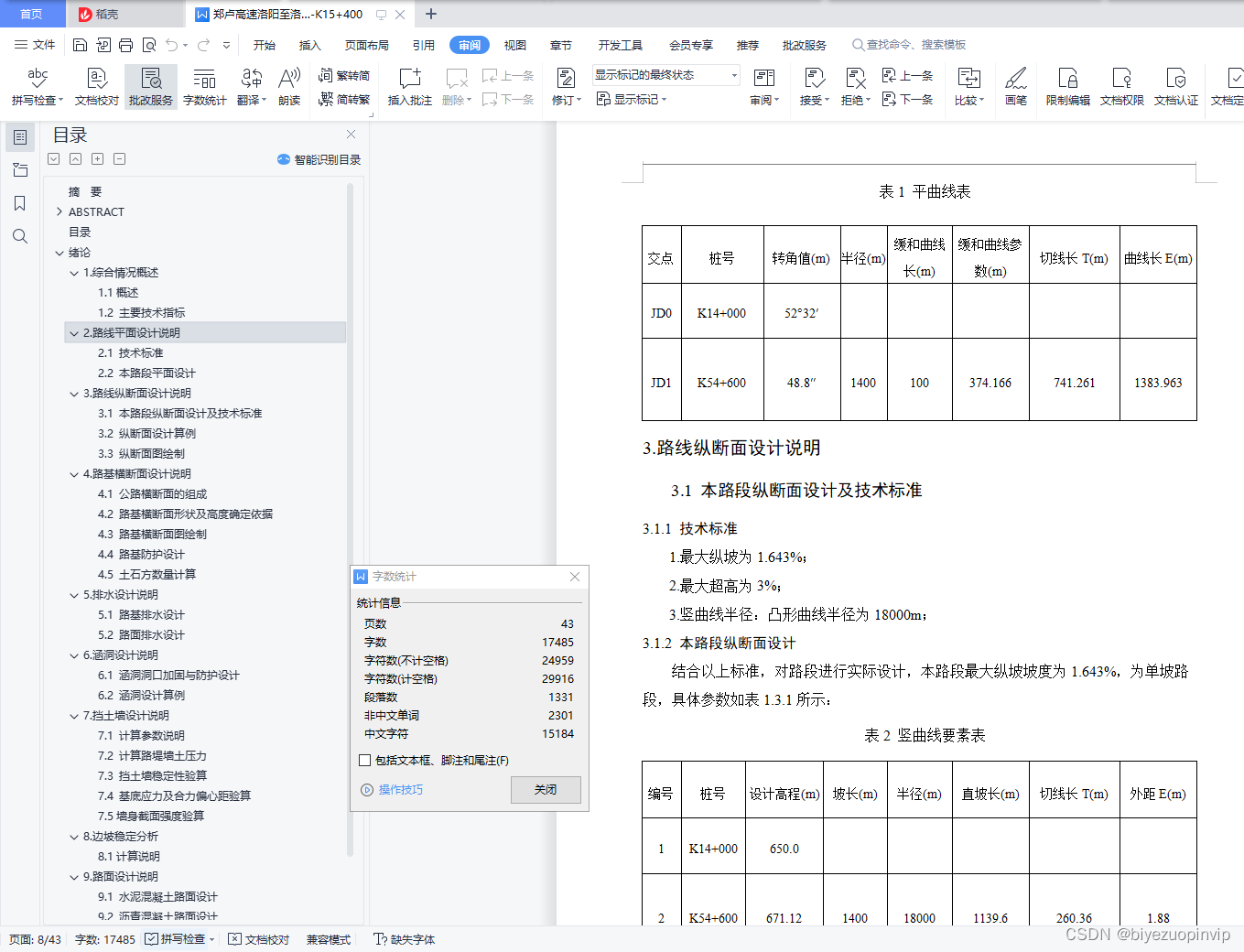Open the 首页 tab
This screenshot has height=952, width=1244.
[x=32, y=14]
